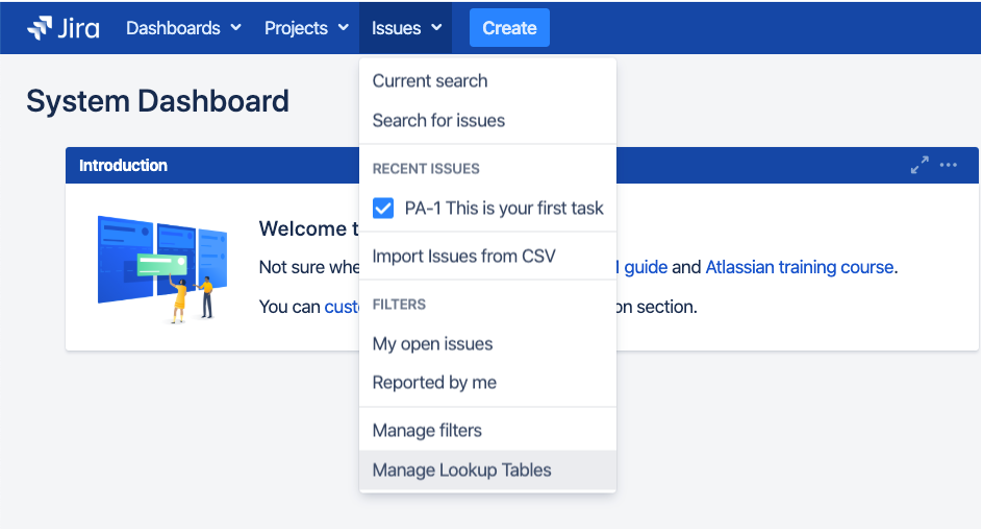Screen dimensions: 981x529
Task: Click Manage Lookup Tables menu item
Action: 461,470
